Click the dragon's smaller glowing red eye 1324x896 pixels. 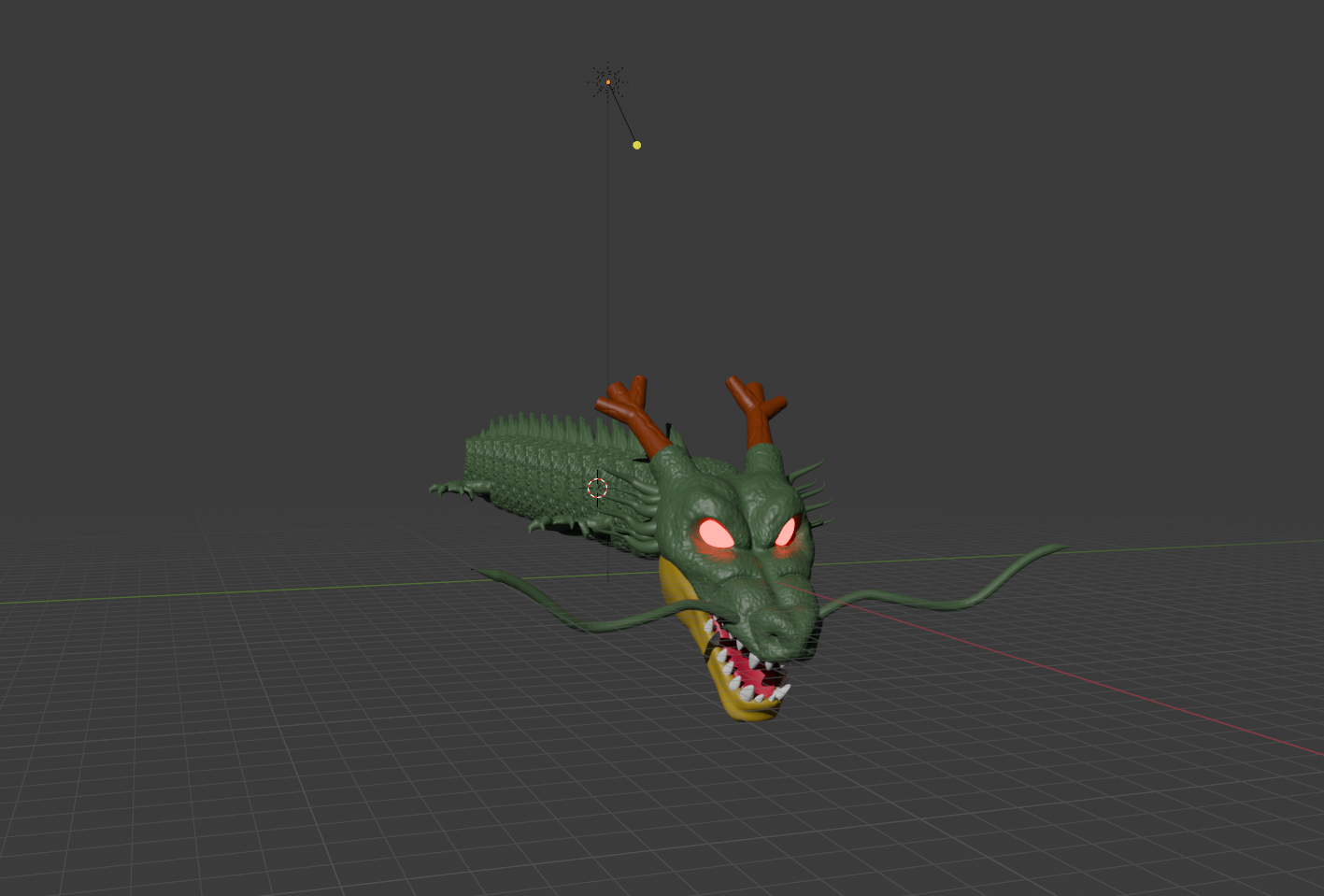[x=786, y=533]
